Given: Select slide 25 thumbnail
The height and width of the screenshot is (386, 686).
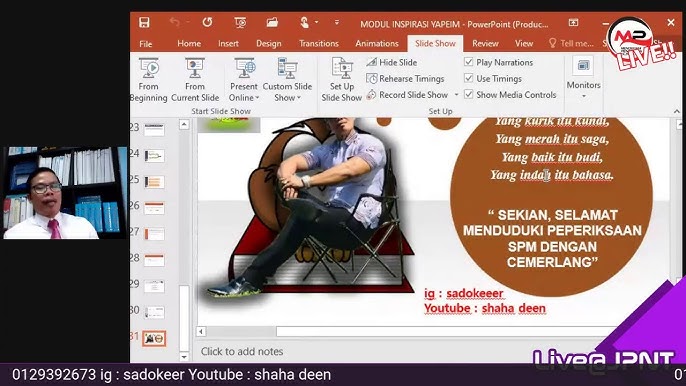Looking at the screenshot, I should (x=154, y=182).
